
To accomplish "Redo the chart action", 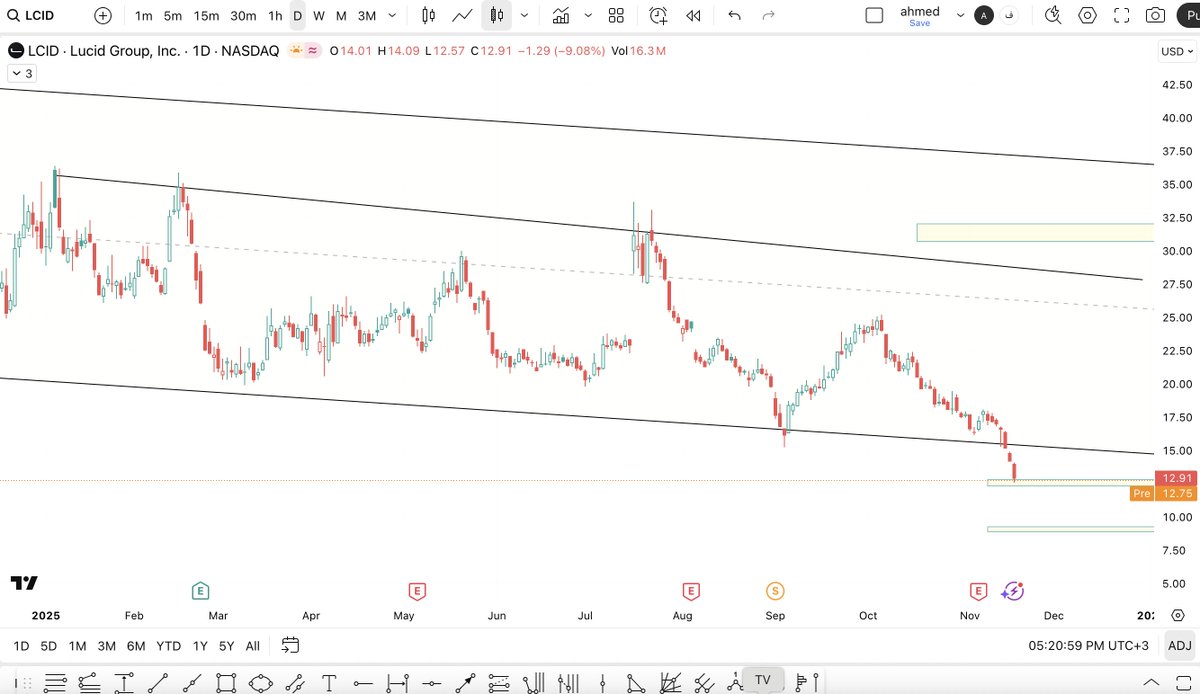I will pos(768,15).
